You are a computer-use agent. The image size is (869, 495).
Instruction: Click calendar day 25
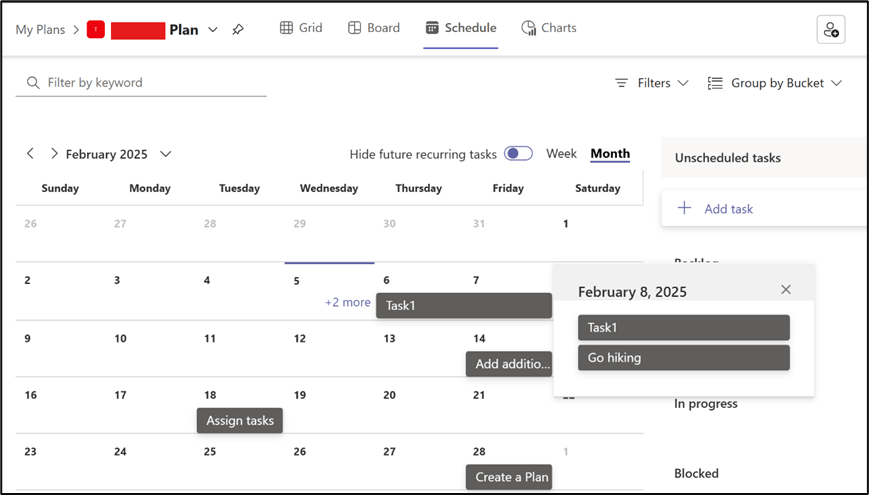click(210, 451)
